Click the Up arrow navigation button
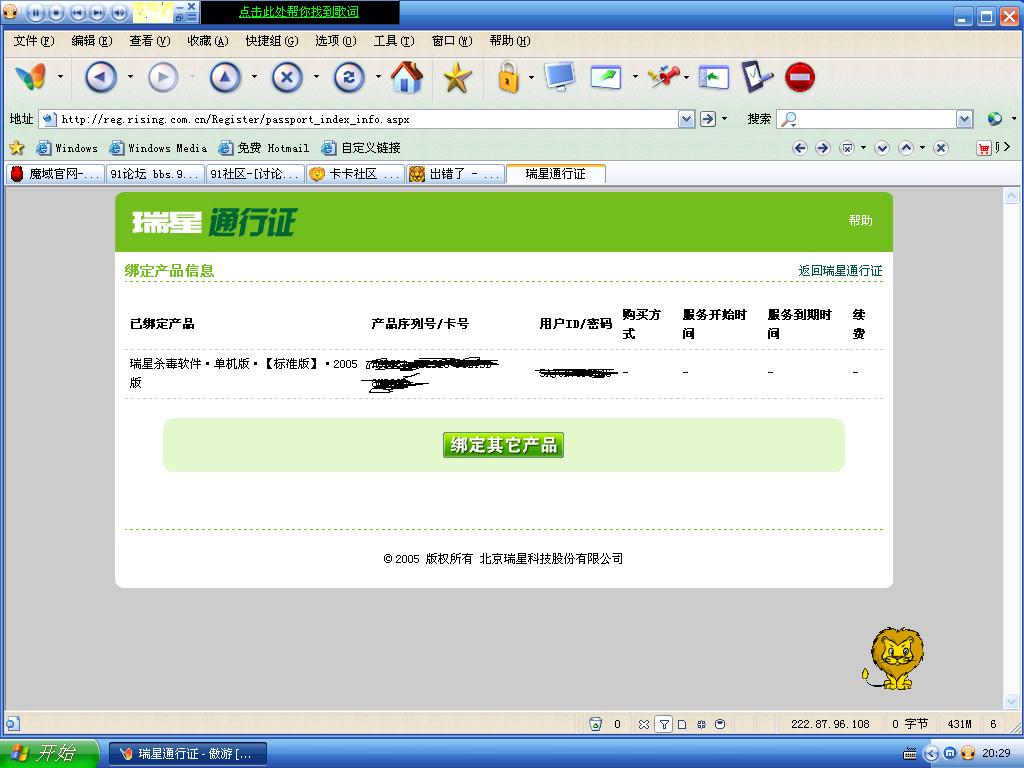The width and height of the screenshot is (1024, 768). [225, 77]
